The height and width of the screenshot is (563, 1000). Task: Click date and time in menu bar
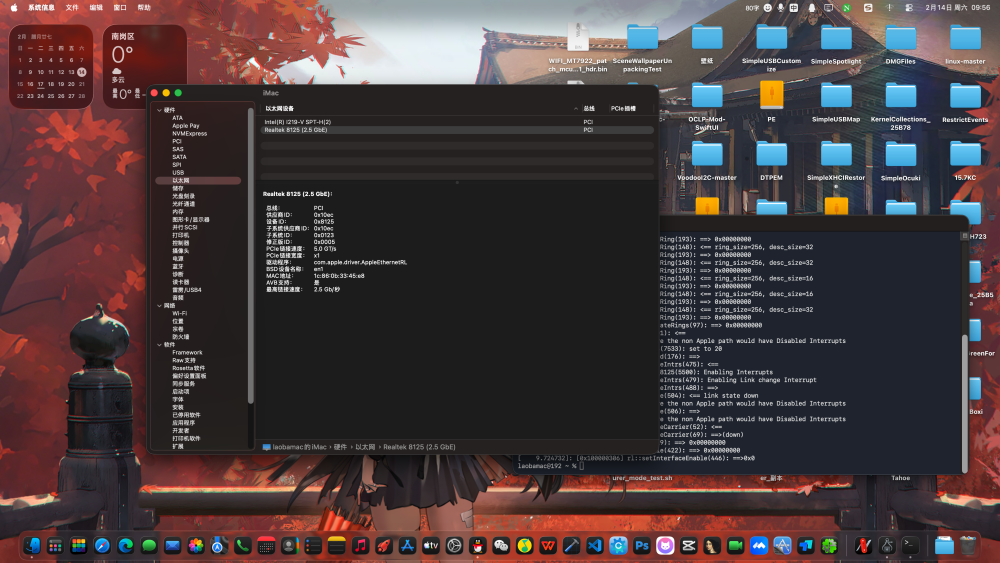957,8
